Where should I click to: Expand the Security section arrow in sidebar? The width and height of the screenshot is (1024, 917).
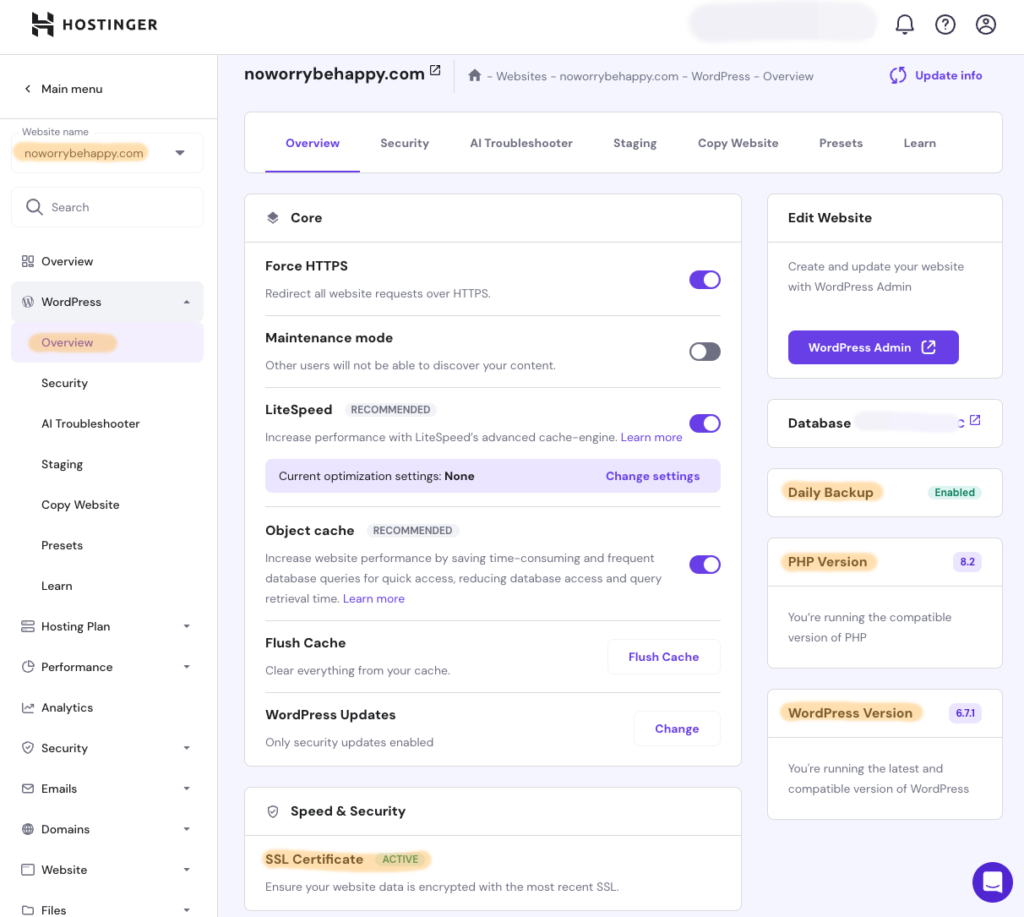point(187,748)
